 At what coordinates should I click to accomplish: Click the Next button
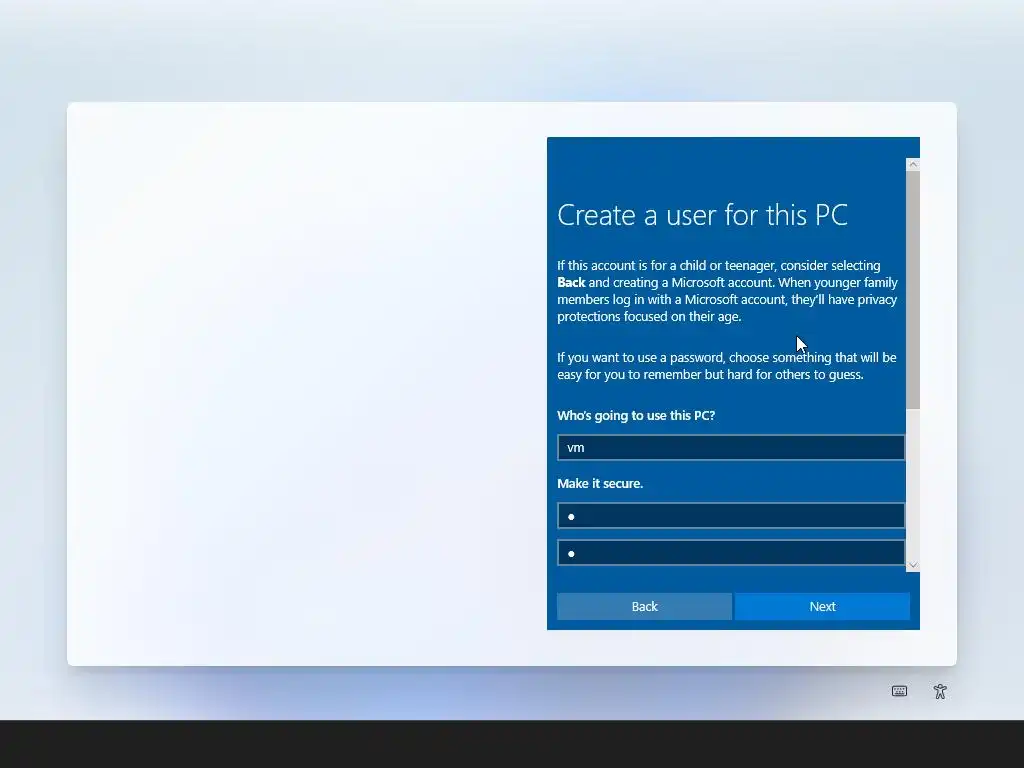(822, 606)
